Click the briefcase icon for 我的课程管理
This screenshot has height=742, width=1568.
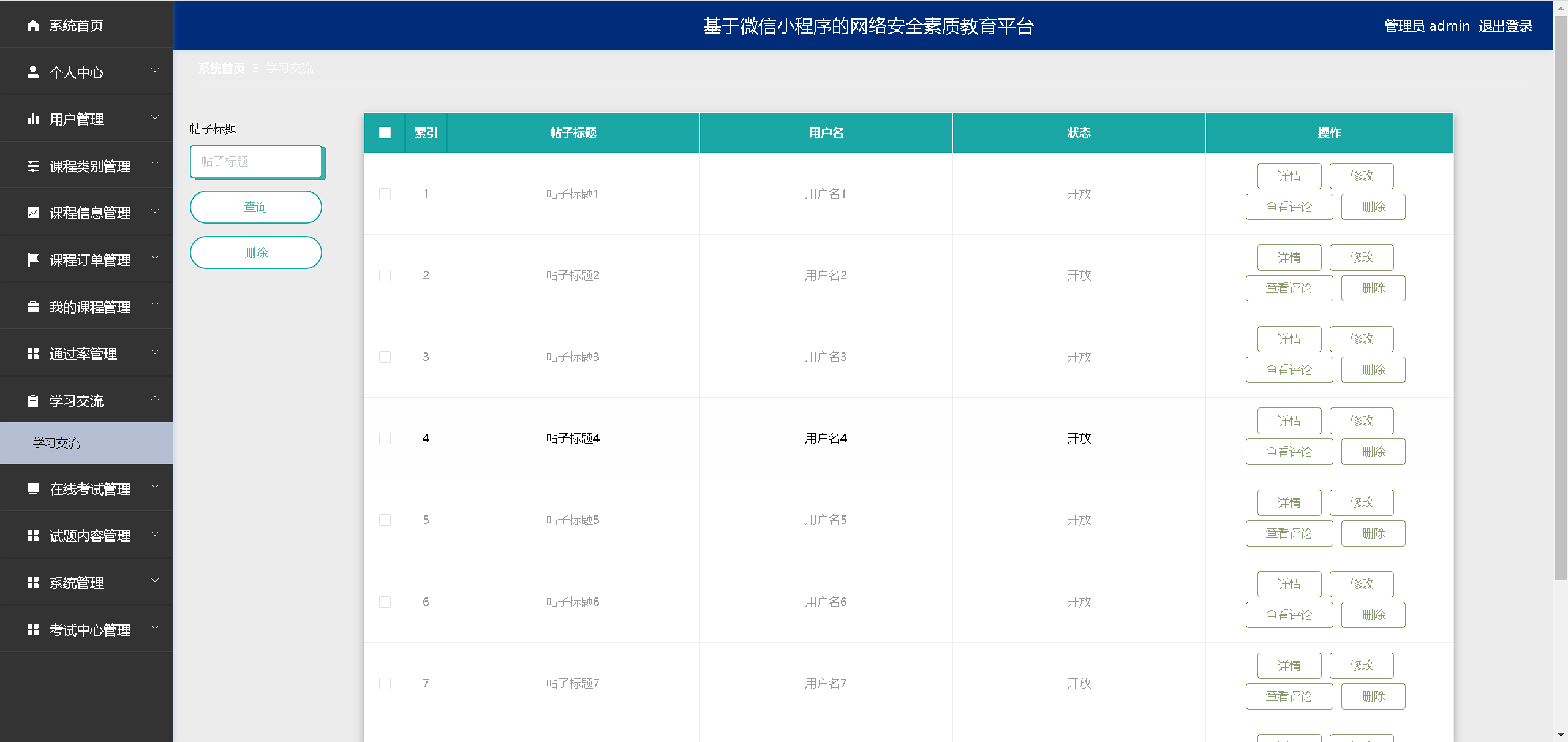click(33, 307)
